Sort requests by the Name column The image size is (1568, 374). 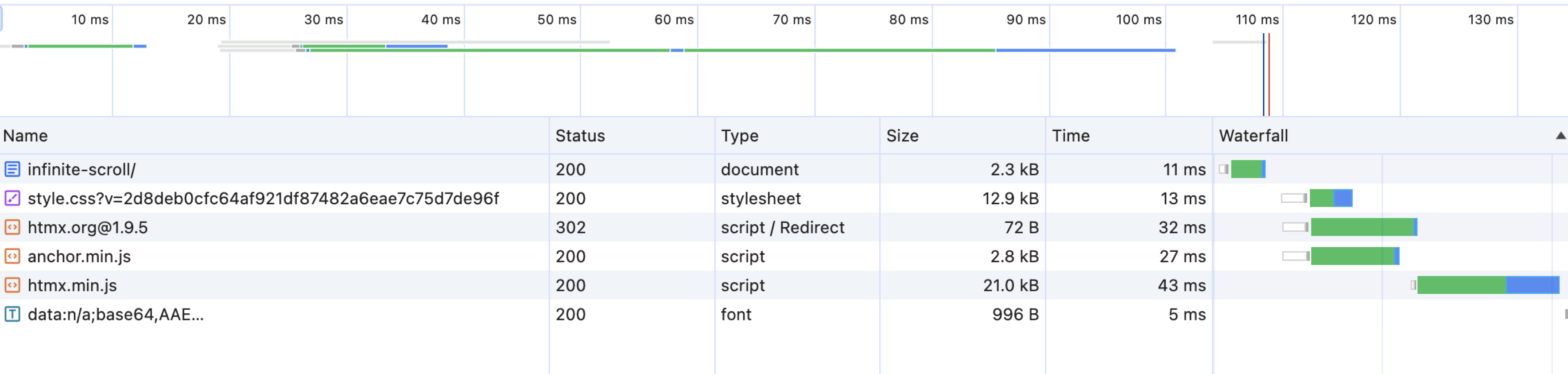click(275, 136)
